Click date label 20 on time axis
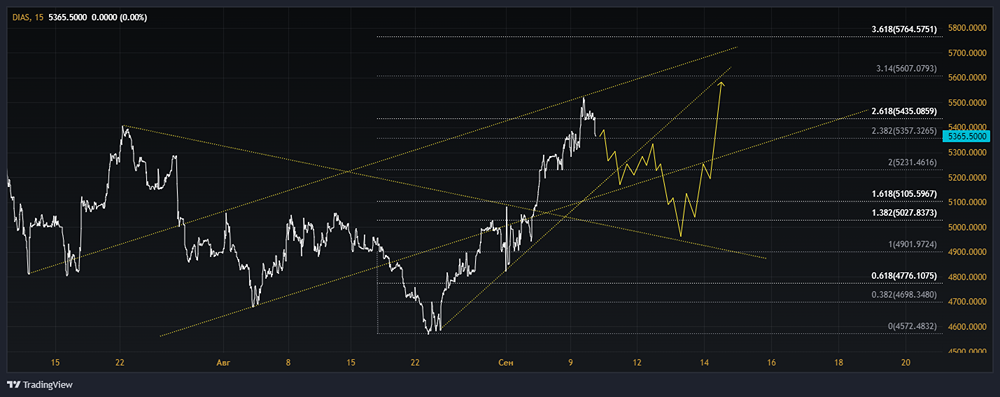This screenshot has width=1000, height=397. click(906, 363)
